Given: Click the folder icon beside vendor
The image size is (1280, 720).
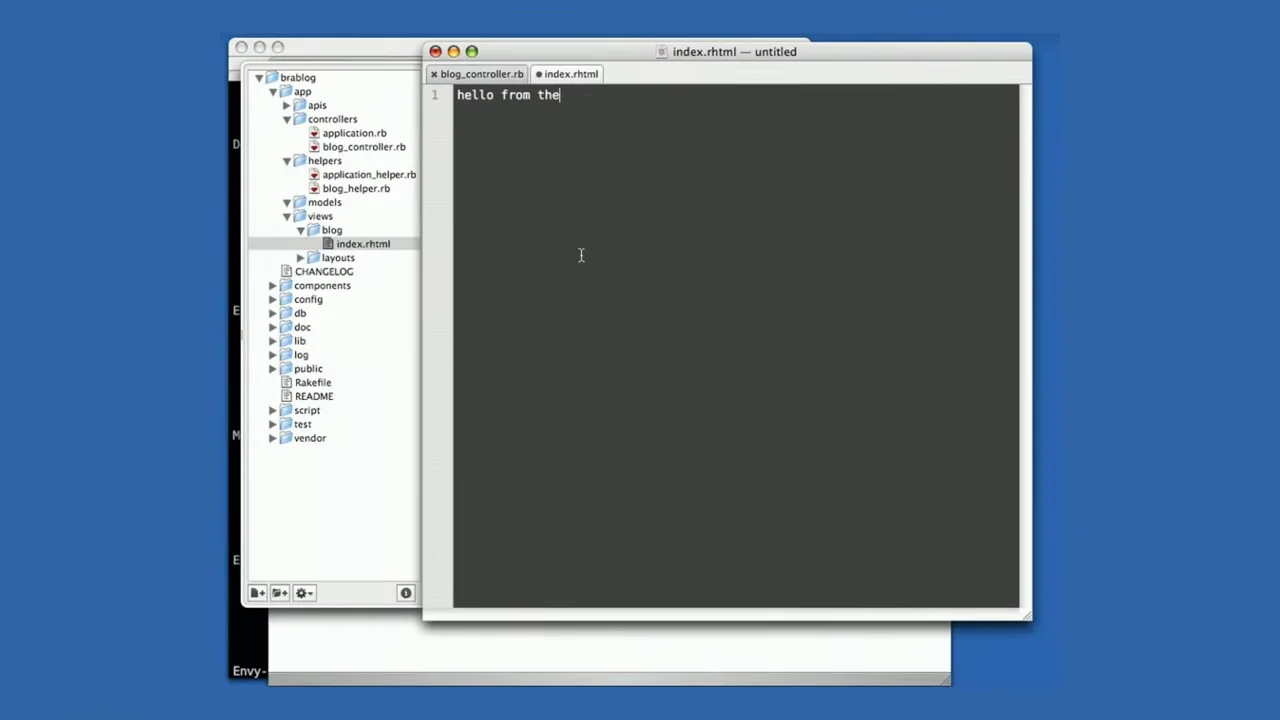Looking at the screenshot, I should pyautogui.click(x=286, y=438).
